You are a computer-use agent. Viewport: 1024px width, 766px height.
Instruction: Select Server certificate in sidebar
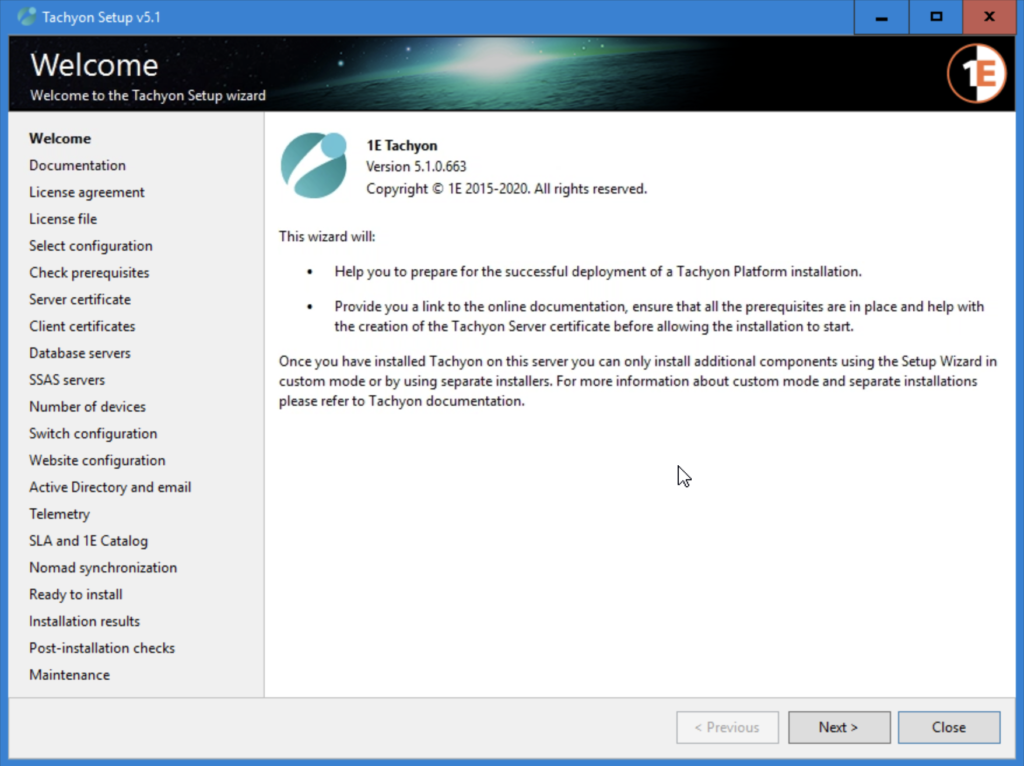coord(79,300)
